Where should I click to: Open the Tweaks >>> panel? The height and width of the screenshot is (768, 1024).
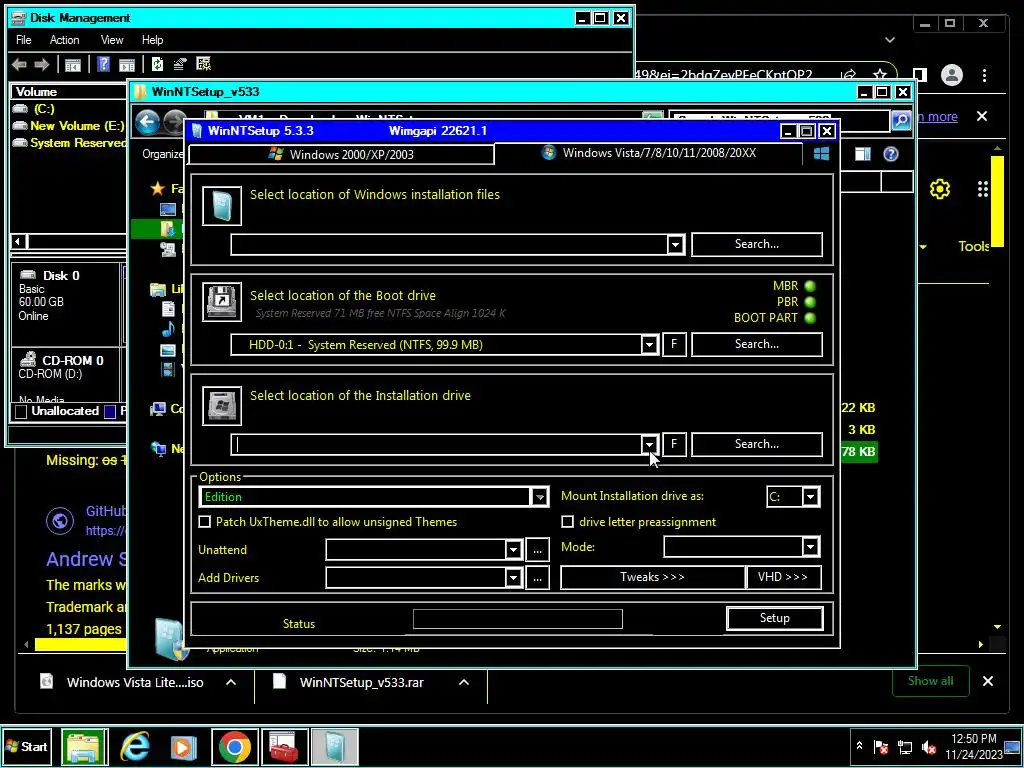pos(652,577)
